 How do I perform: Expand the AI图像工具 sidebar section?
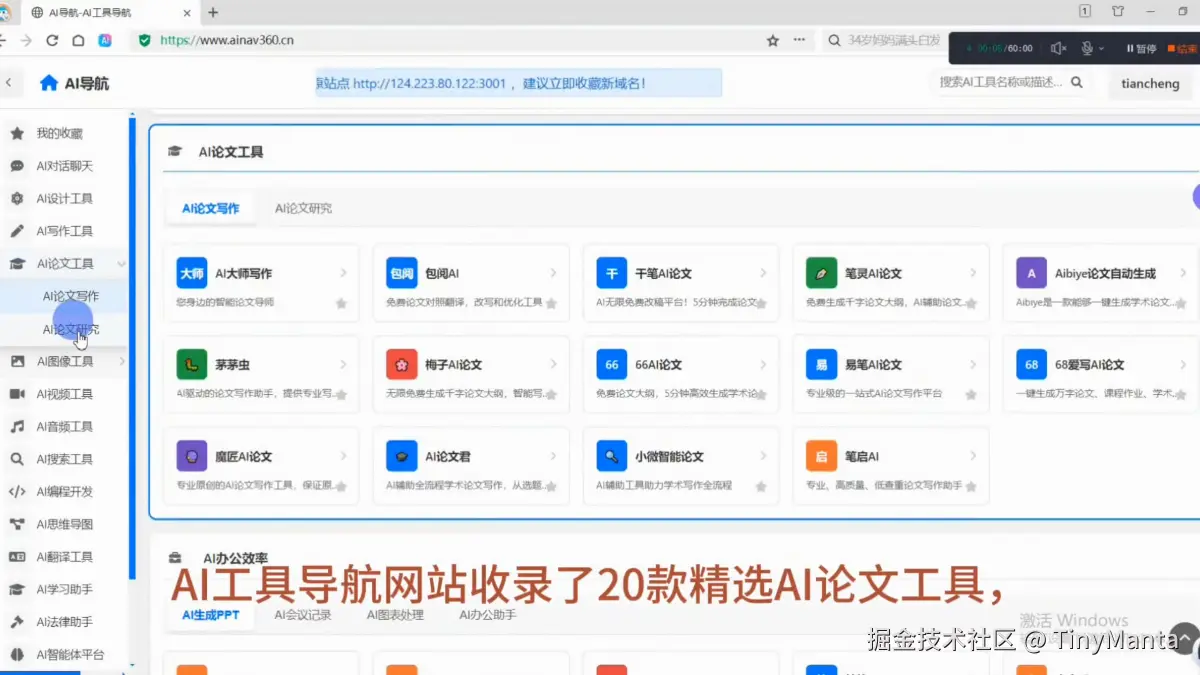point(122,361)
